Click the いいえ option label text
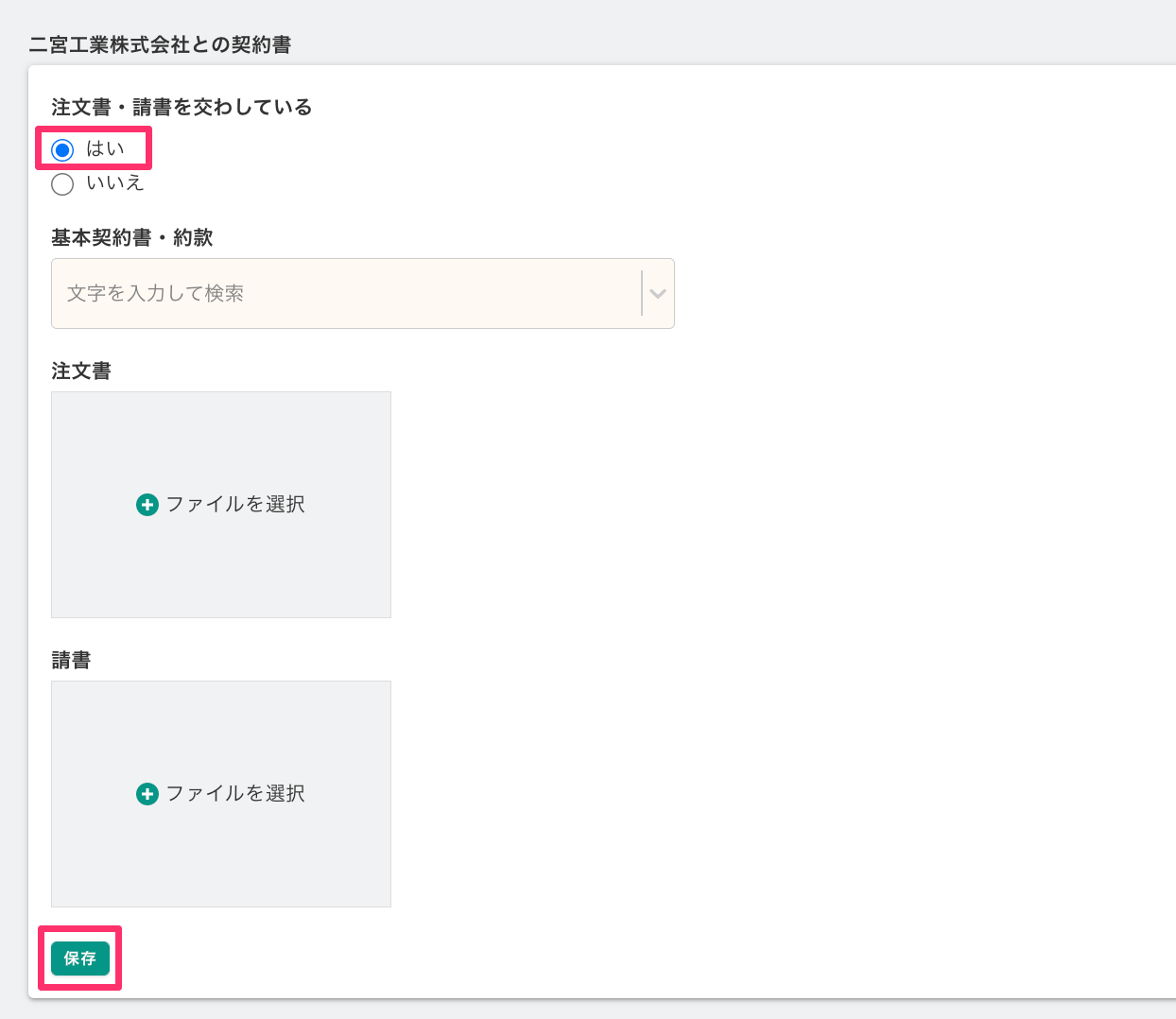 click(115, 183)
